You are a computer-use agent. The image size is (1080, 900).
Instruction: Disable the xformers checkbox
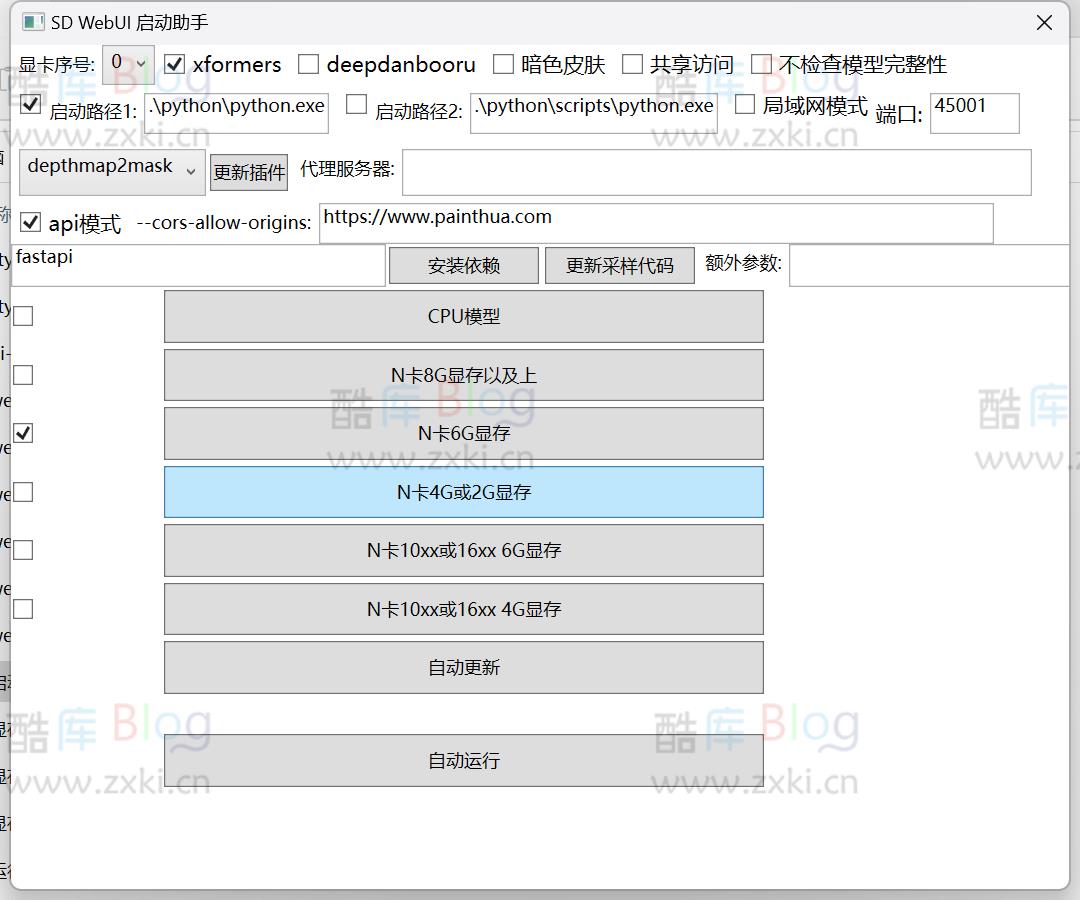[175, 64]
